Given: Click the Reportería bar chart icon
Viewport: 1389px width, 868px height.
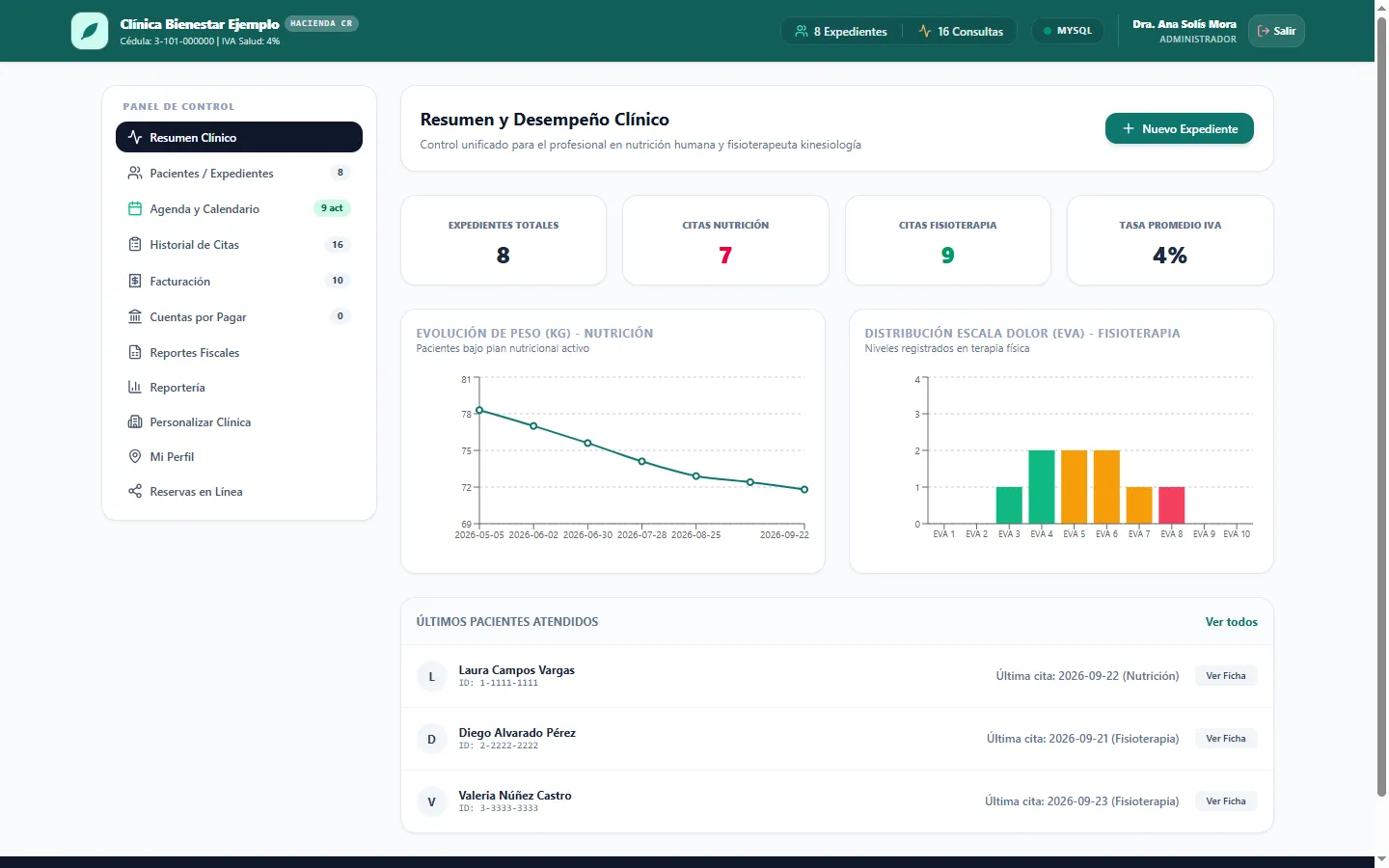Looking at the screenshot, I should pyautogui.click(x=135, y=387).
